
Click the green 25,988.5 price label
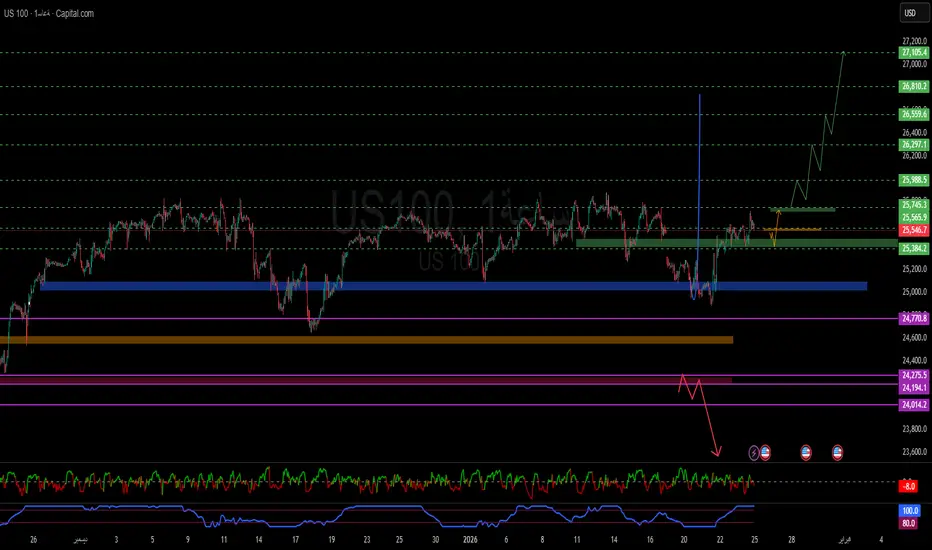(x=914, y=180)
